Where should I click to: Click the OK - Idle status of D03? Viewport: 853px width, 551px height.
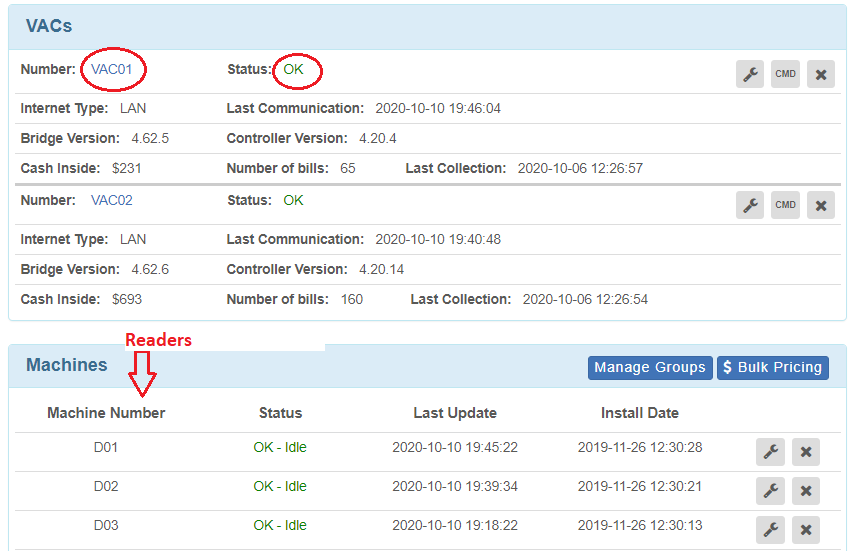(x=280, y=525)
